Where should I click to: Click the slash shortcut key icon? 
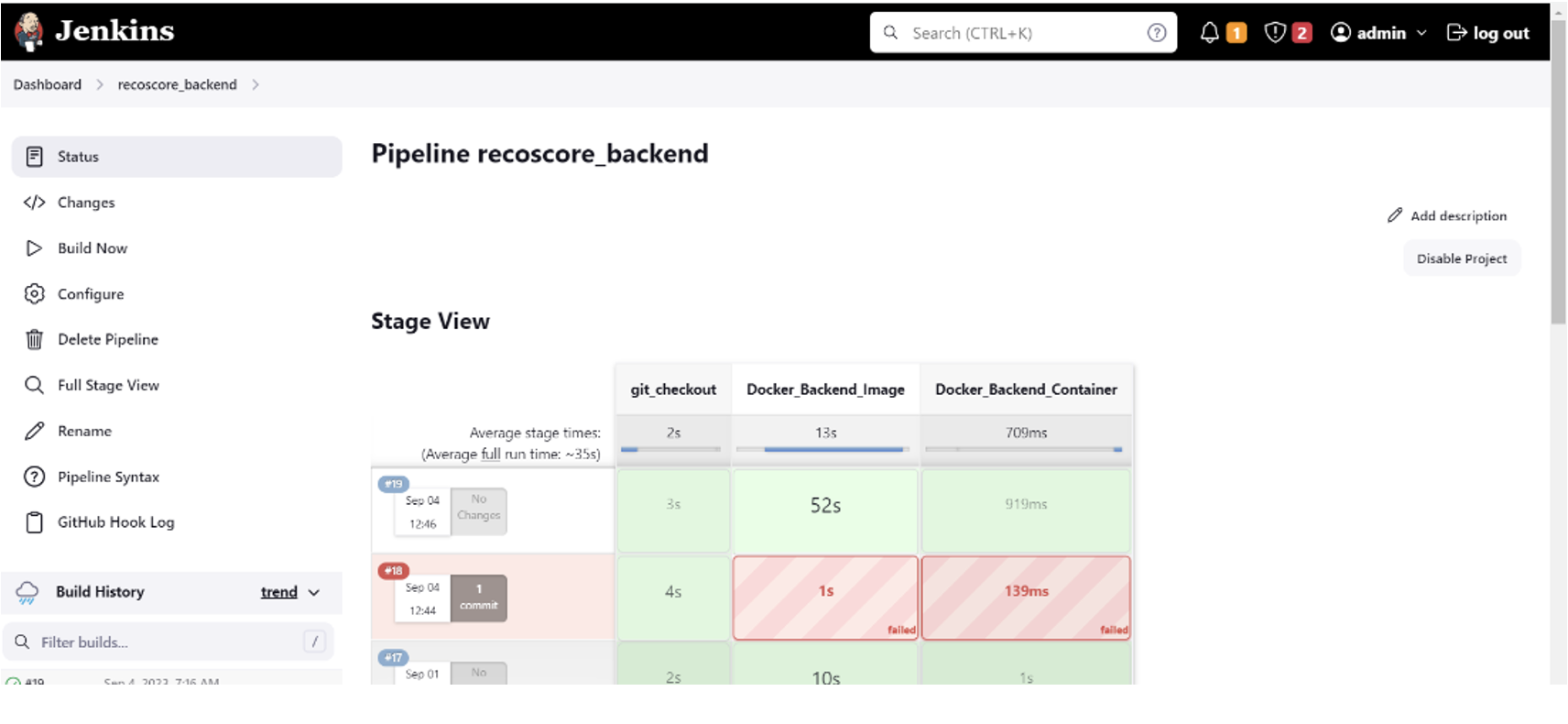coord(315,642)
